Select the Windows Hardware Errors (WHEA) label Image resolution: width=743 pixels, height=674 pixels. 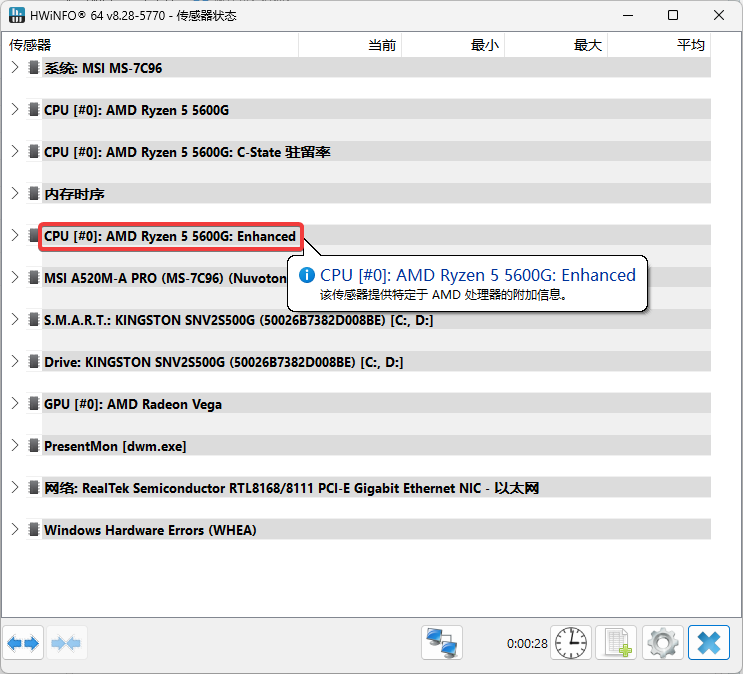click(150, 530)
